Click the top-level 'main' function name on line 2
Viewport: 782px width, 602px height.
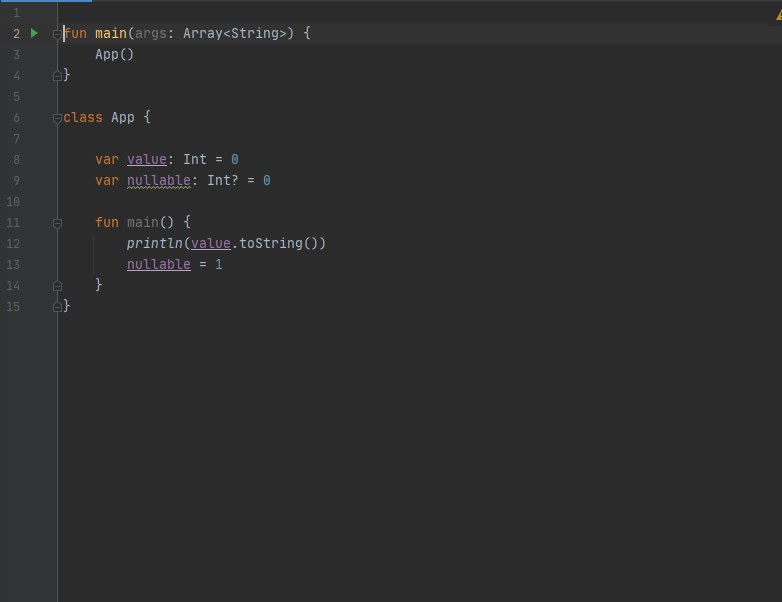coord(111,33)
